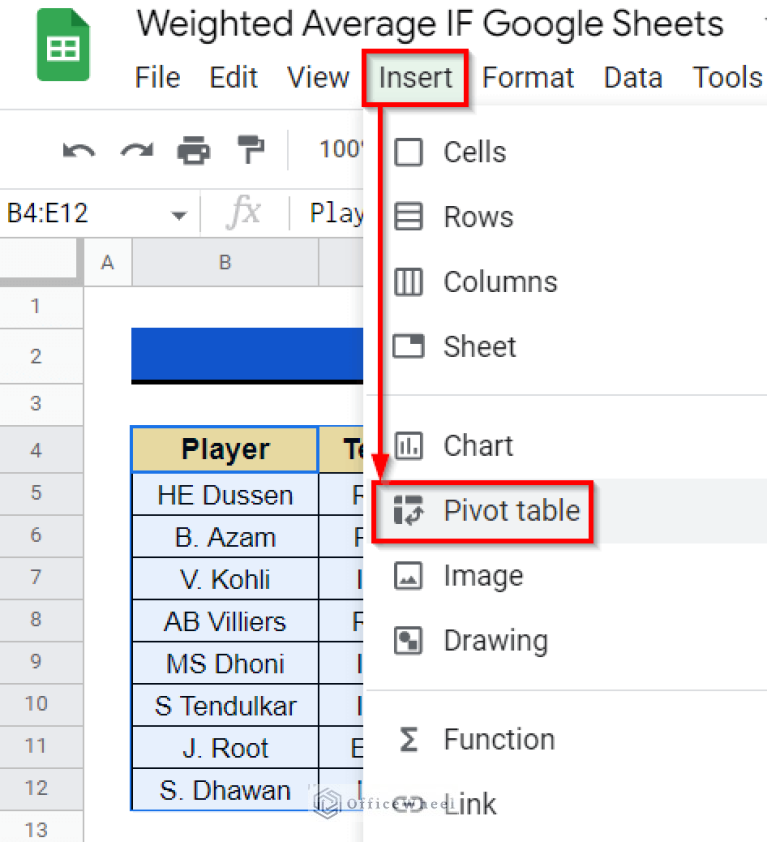Open the Data menu
The height and width of the screenshot is (842, 767).
[x=633, y=77]
